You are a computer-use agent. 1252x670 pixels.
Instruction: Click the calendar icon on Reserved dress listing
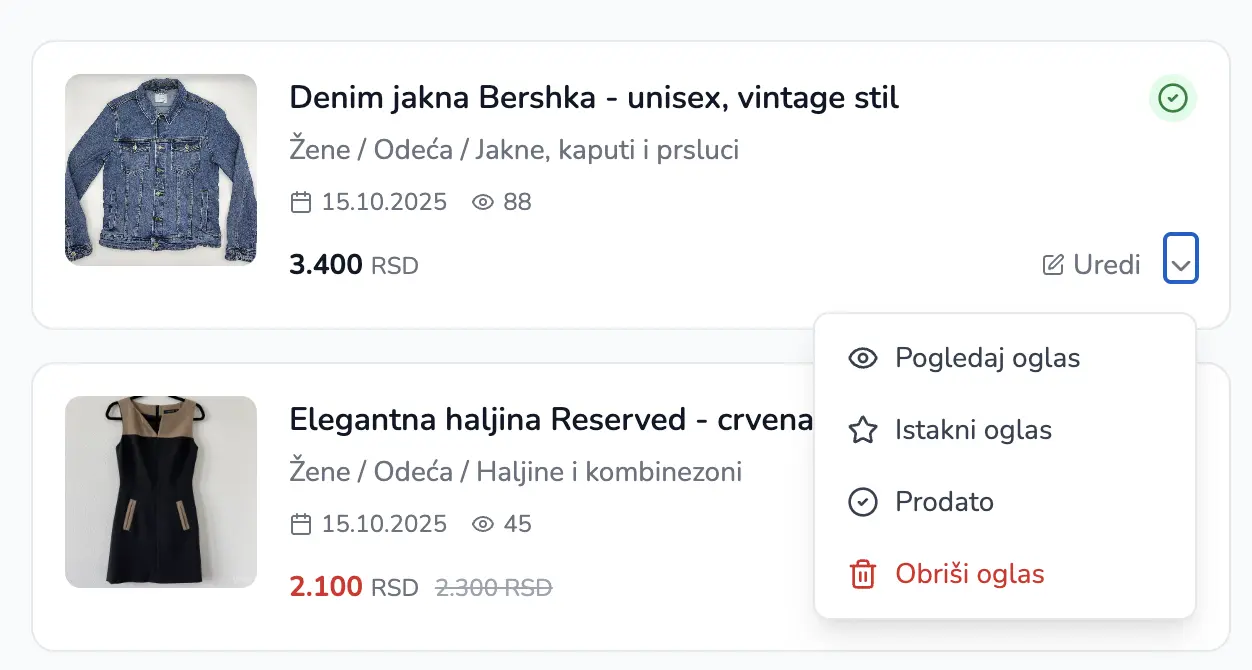pyautogui.click(x=300, y=524)
